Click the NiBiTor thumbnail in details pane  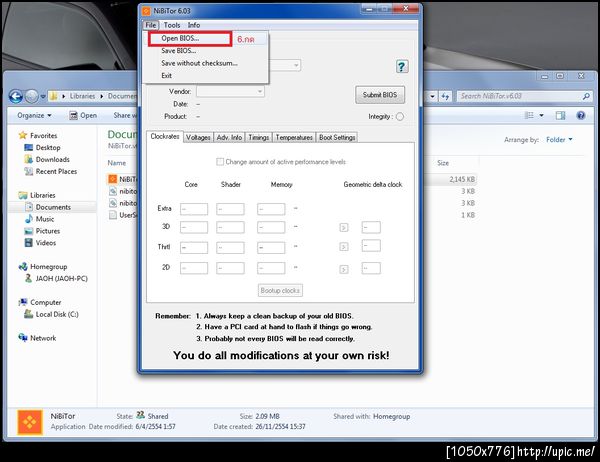point(30,422)
